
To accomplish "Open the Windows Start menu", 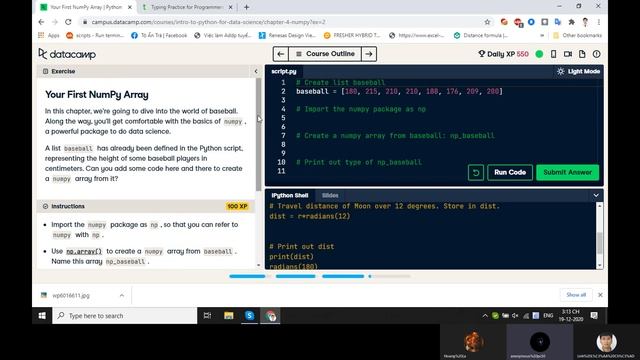I will tap(42, 316).
